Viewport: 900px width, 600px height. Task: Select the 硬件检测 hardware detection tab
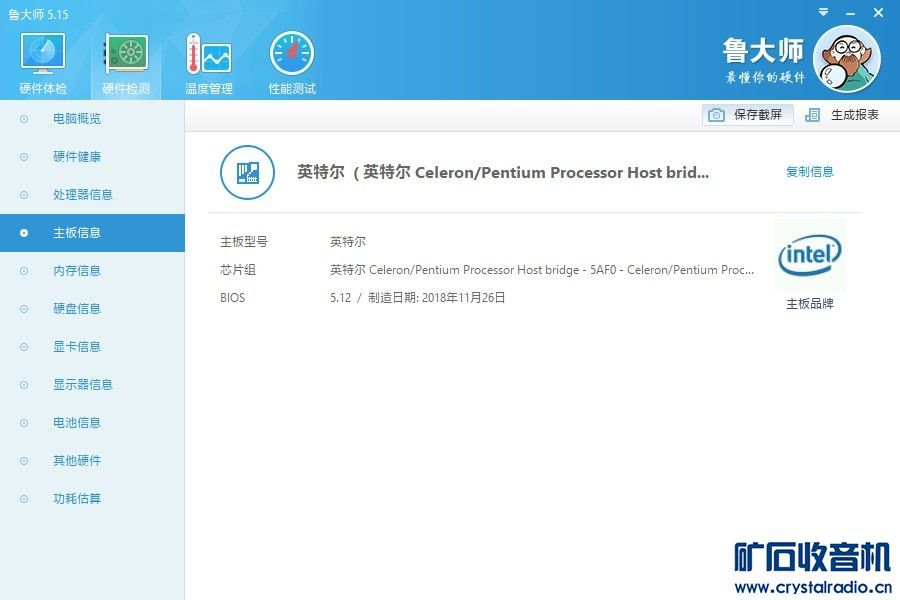click(126, 63)
